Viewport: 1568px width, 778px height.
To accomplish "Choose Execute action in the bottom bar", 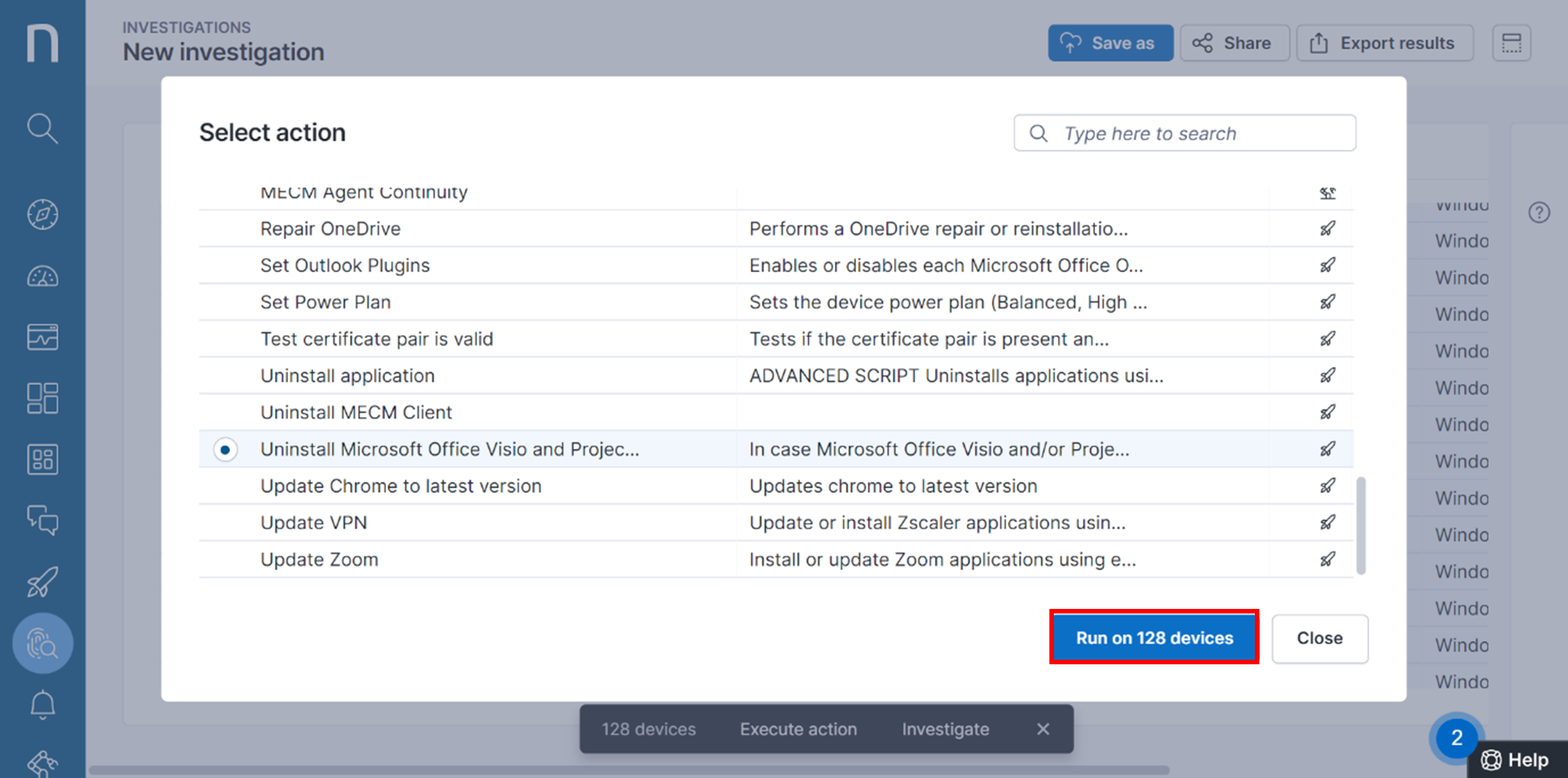I will 798,729.
